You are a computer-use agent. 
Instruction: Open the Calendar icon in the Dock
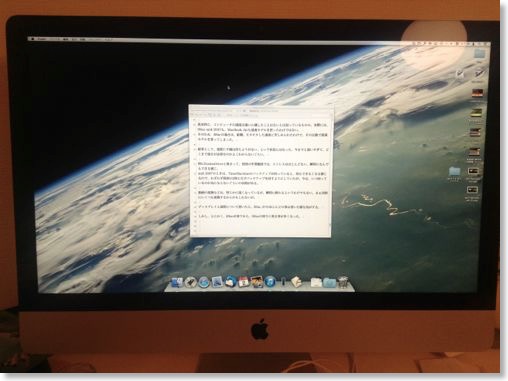click(x=244, y=282)
